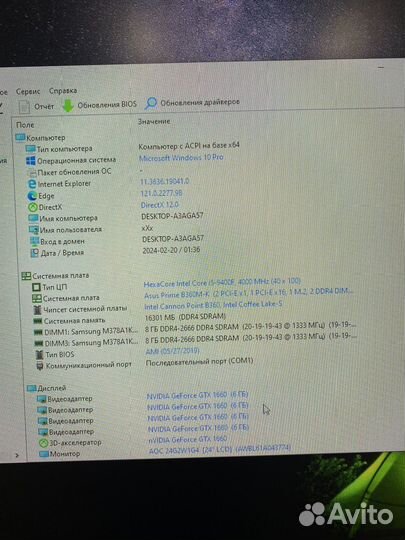405x540 pixels.
Task: Open the Asus Prime B360M-K link
Action: point(249,293)
